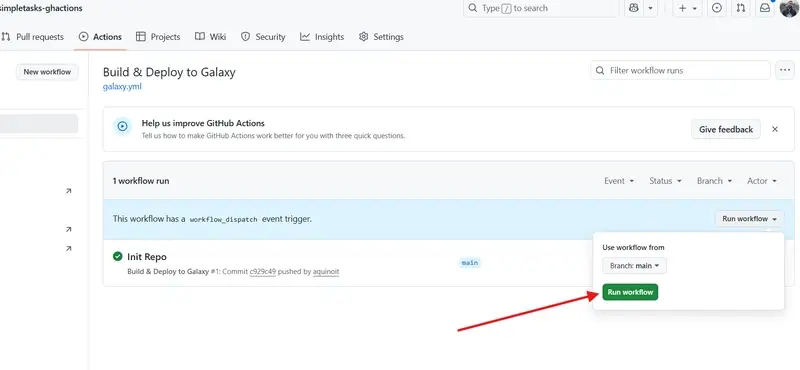The width and height of the screenshot is (800, 370).
Task: Open the three-dot workflow options menu
Action: (785, 70)
